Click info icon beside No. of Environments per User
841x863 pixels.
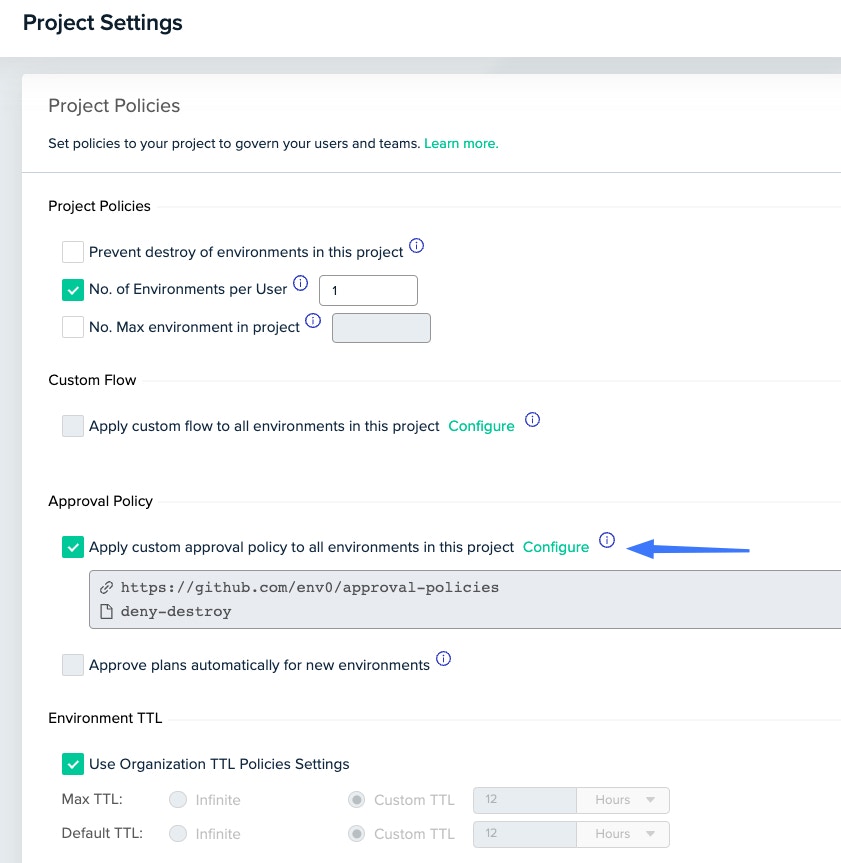tap(301, 283)
